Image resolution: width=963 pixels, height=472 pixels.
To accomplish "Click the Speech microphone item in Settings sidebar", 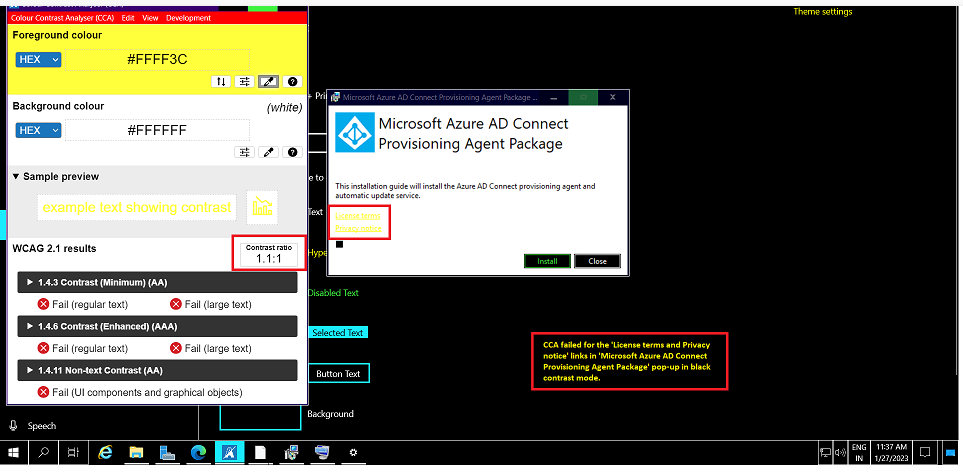I will [x=34, y=425].
